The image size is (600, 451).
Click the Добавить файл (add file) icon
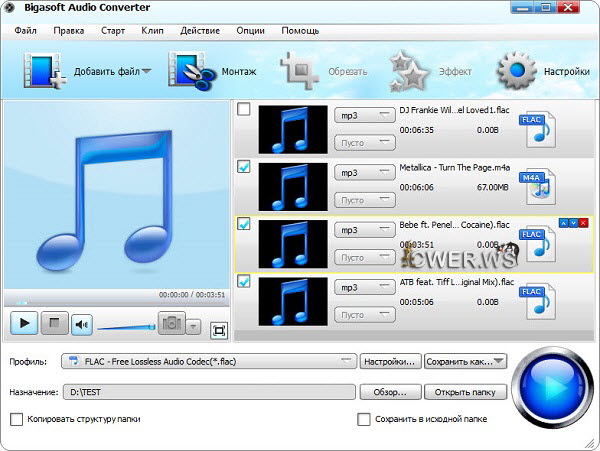pos(42,71)
